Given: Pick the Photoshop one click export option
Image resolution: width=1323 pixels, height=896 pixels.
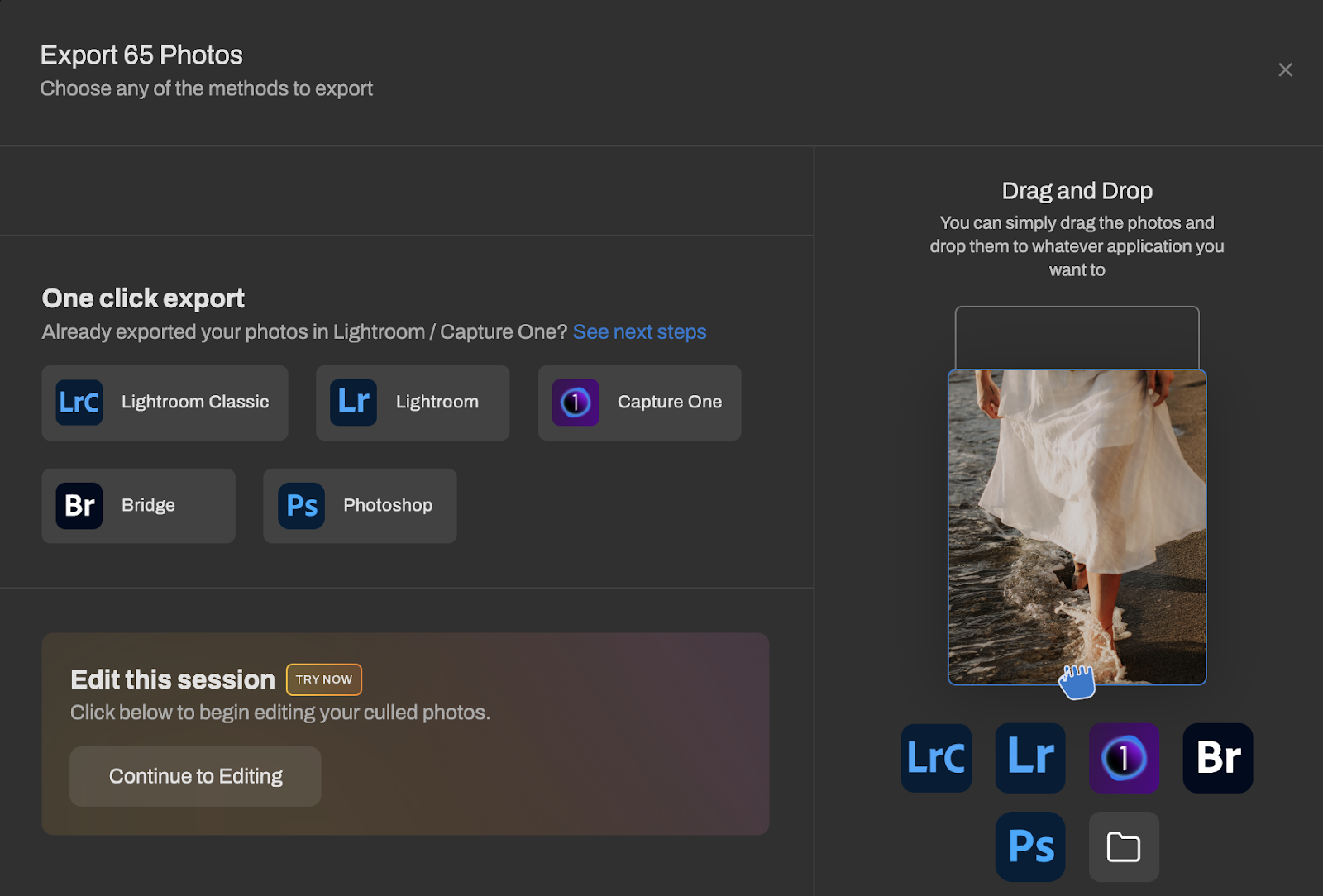Looking at the screenshot, I should (360, 506).
